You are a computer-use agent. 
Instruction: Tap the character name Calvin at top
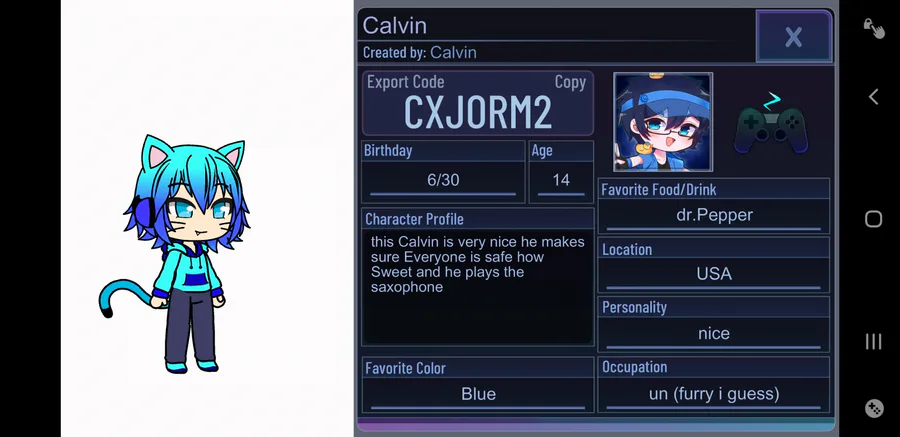tap(394, 25)
